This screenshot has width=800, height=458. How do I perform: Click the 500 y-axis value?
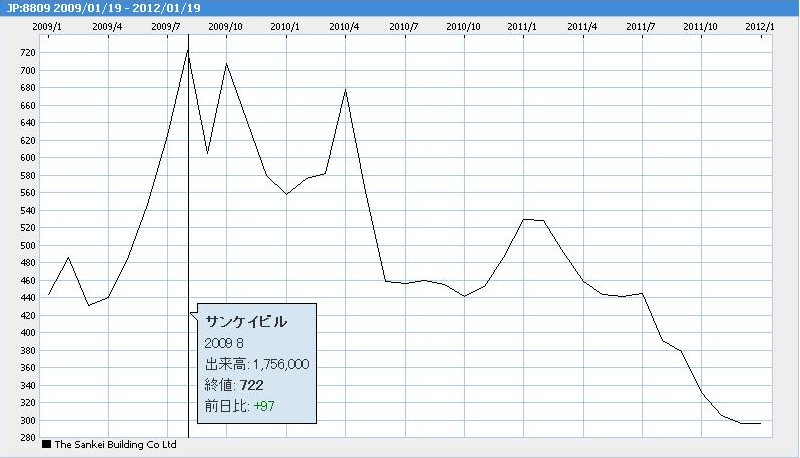click(28, 245)
